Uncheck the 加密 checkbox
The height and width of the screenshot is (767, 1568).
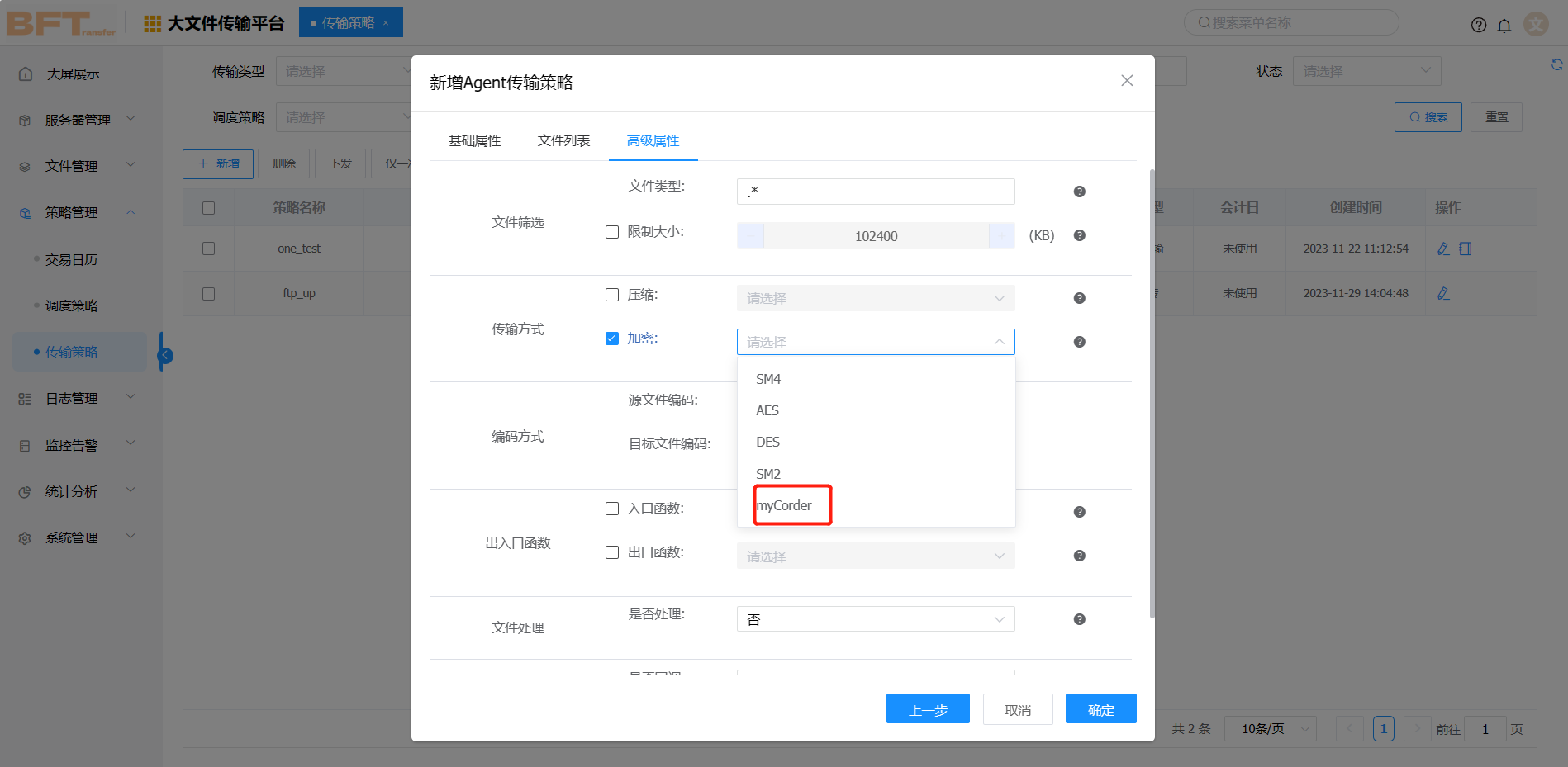click(612, 339)
